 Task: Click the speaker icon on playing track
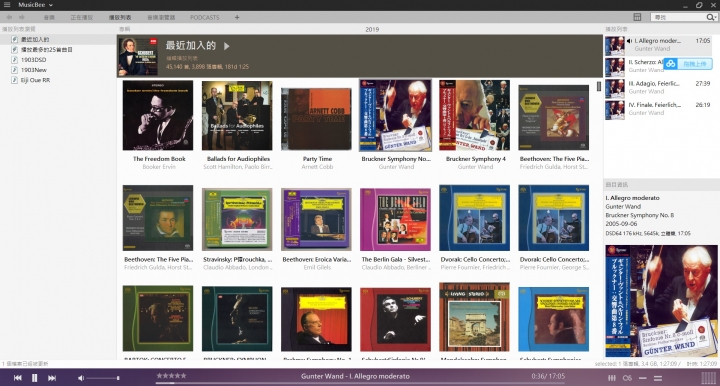629,41
